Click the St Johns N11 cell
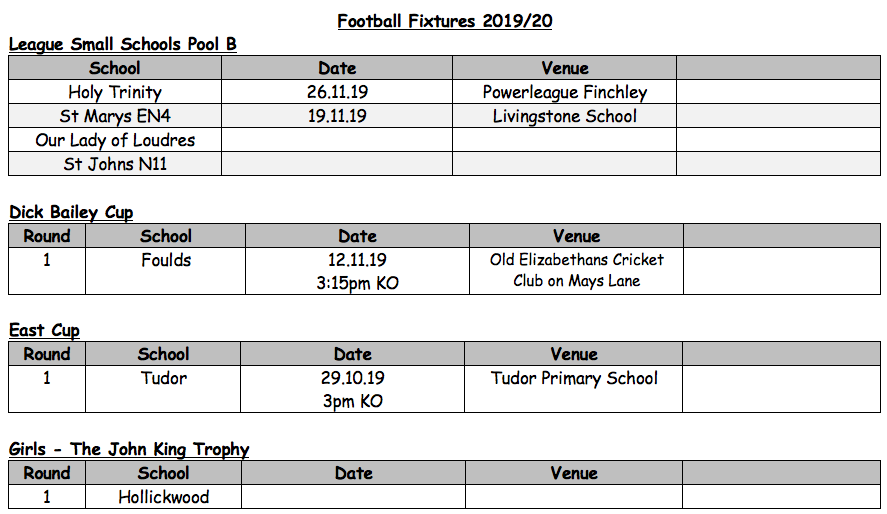887x514 pixels. pos(115,164)
